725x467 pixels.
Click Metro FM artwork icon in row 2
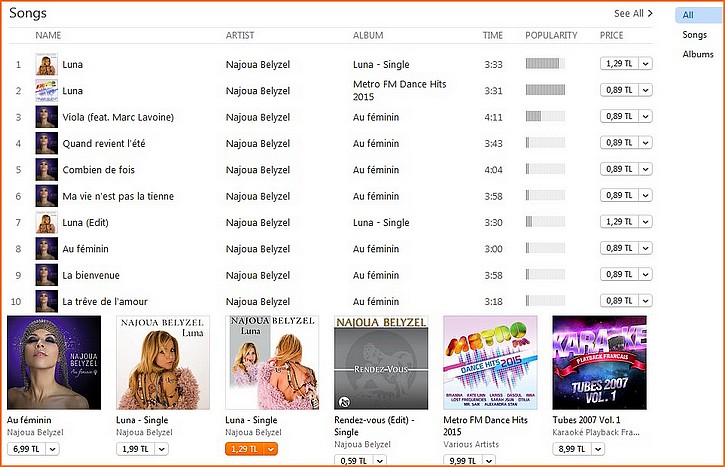[x=47, y=91]
